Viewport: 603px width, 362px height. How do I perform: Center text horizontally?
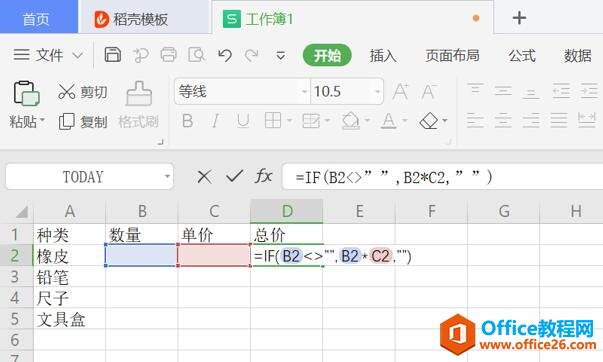pos(503,120)
